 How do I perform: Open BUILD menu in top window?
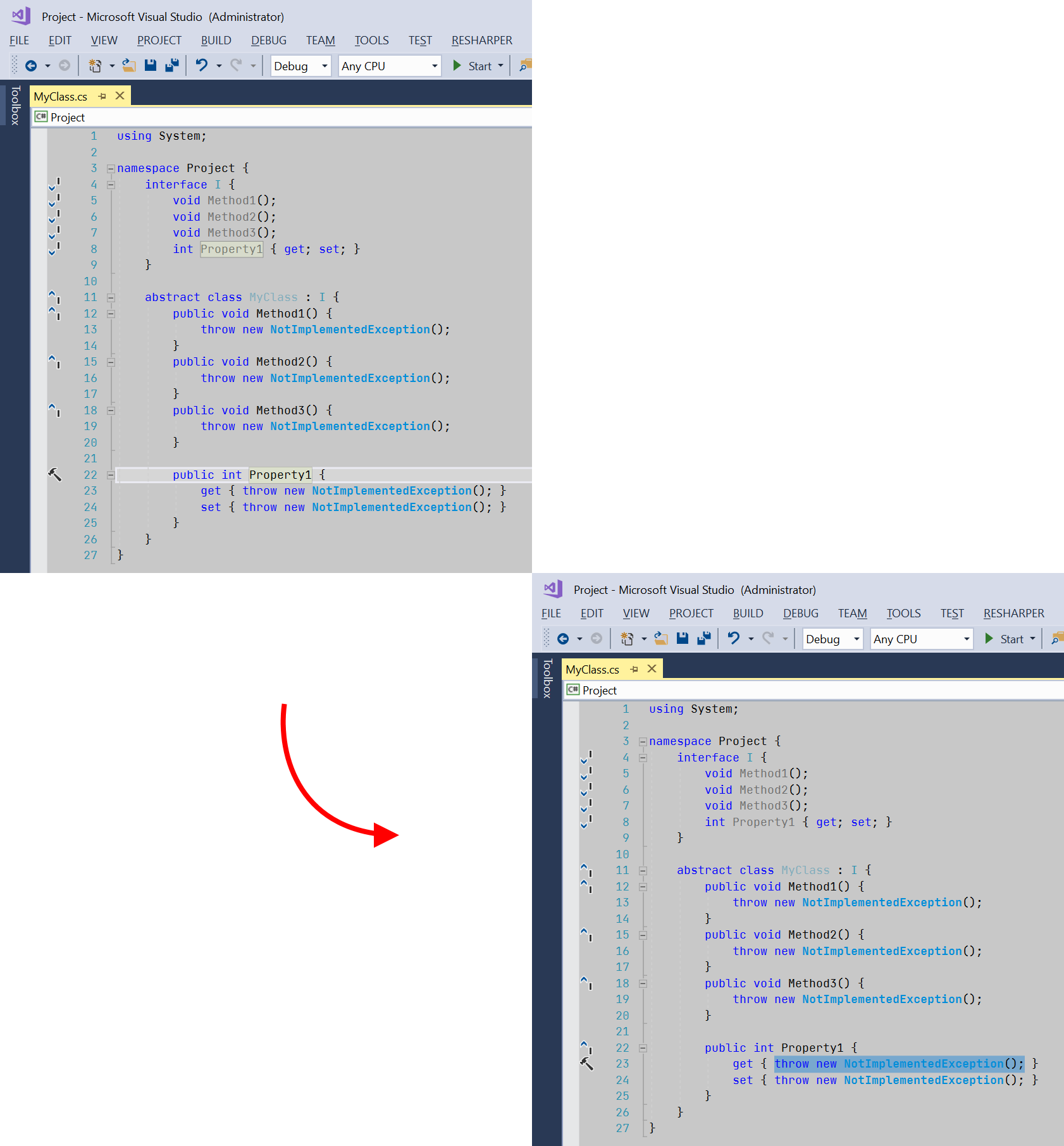216,40
